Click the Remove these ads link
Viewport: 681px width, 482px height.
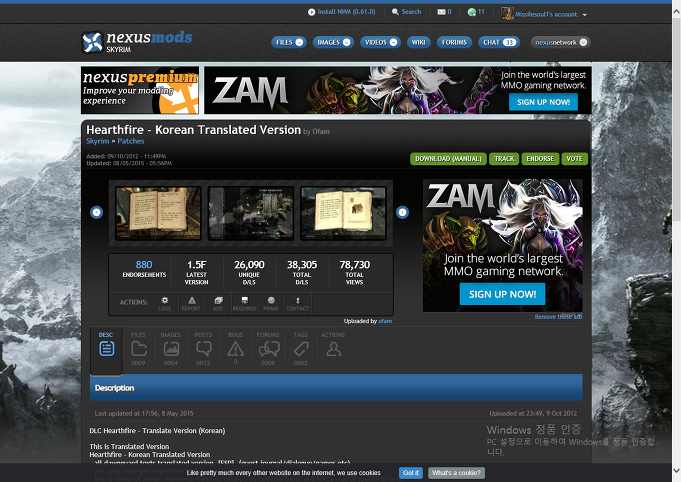point(558,317)
